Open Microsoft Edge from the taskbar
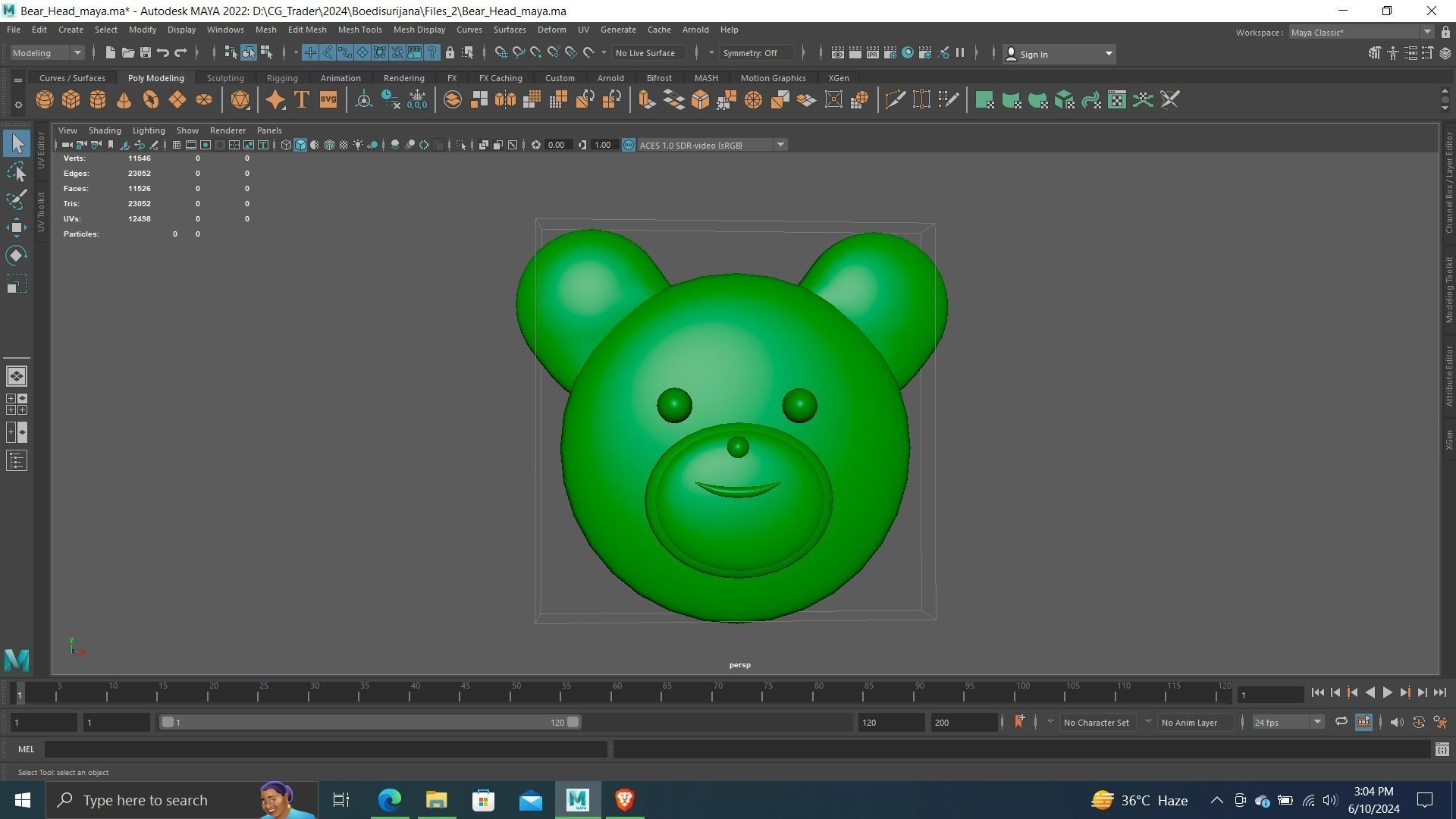The height and width of the screenshot is (819, 1456). (390, 800)
